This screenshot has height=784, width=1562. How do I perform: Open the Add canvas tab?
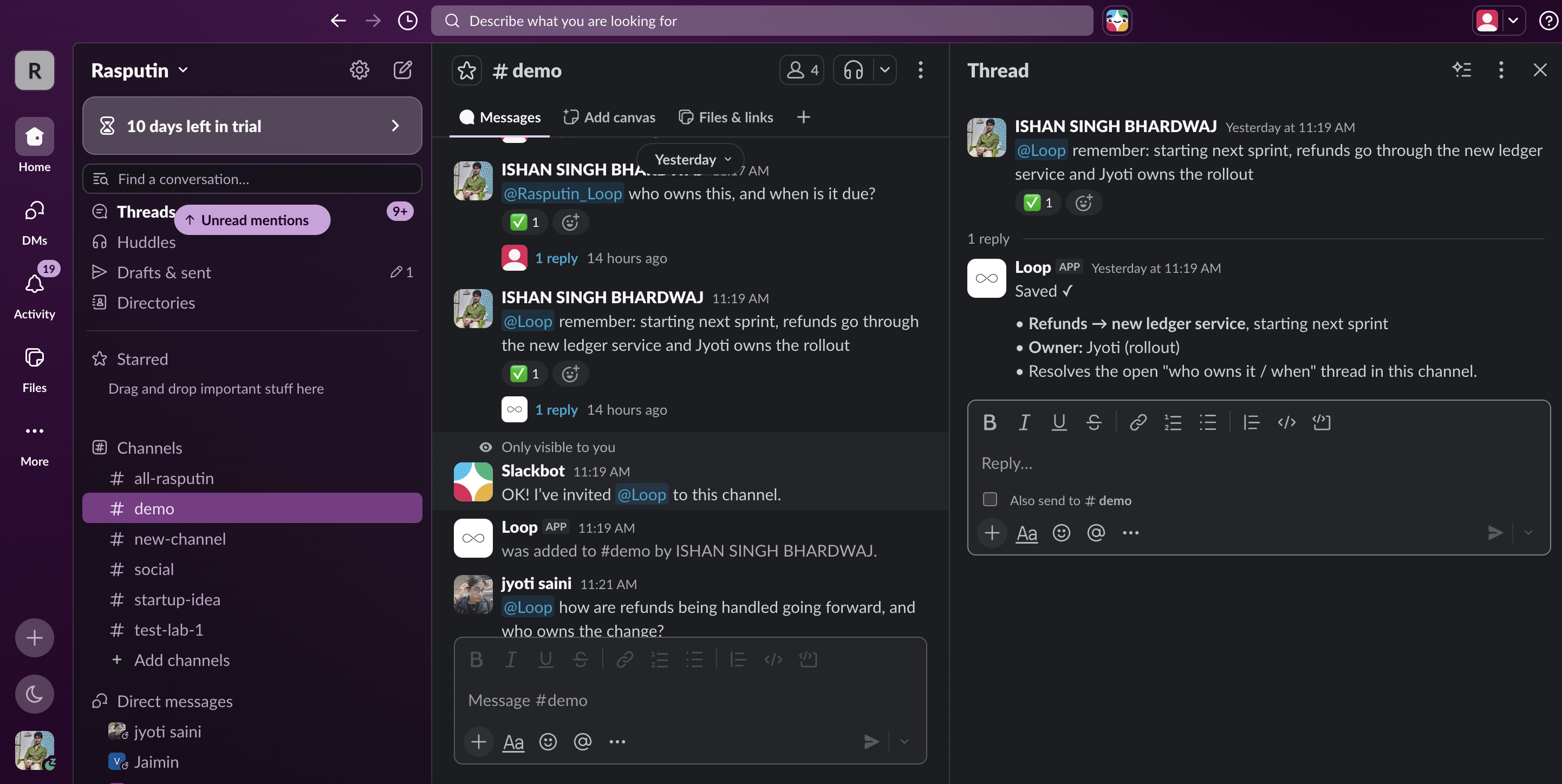[x=609, y=117]
